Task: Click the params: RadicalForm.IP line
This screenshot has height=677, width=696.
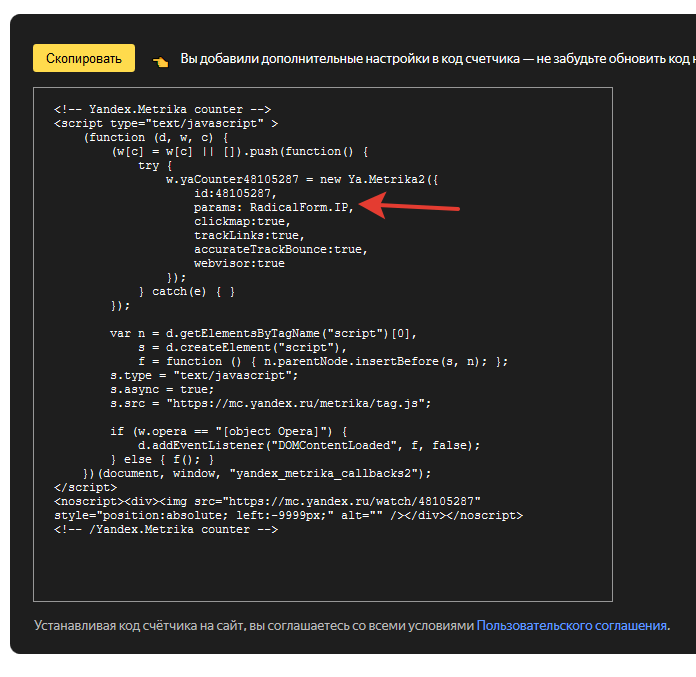Action: tap(273, 207)
